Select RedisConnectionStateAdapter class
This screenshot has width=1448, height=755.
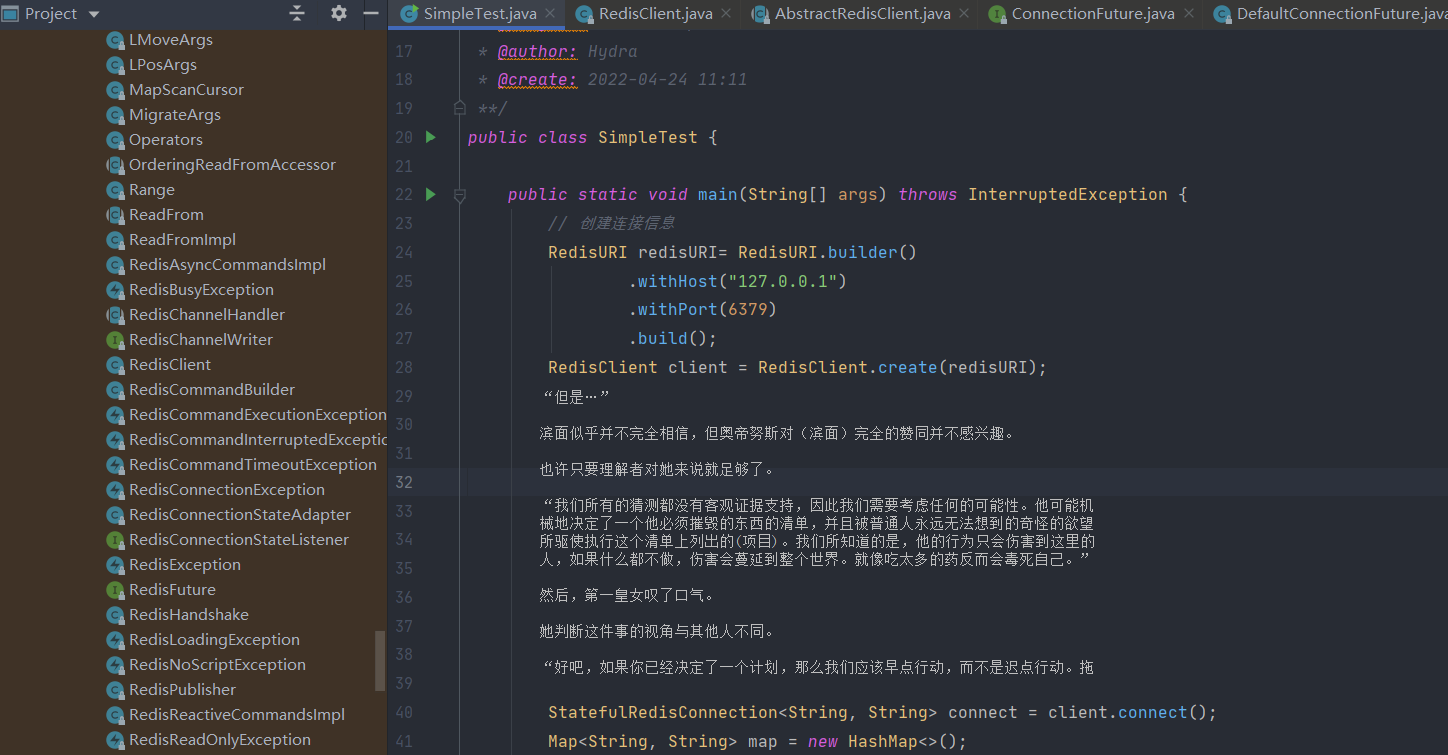click(240, 515)
